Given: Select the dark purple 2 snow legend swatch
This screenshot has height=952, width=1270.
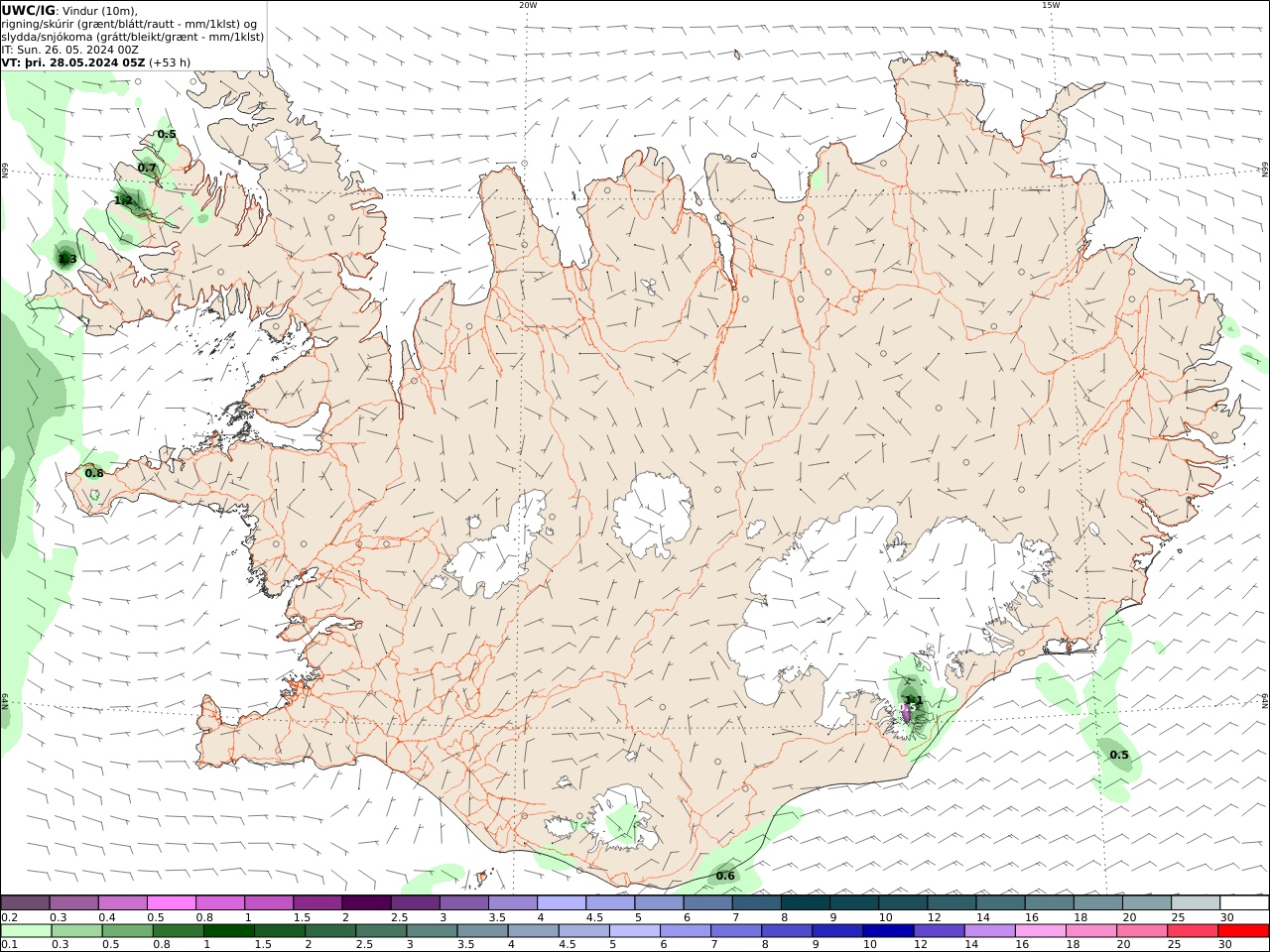Looking at the screenshot, I should pyautogui.click(x=365, y=903).
